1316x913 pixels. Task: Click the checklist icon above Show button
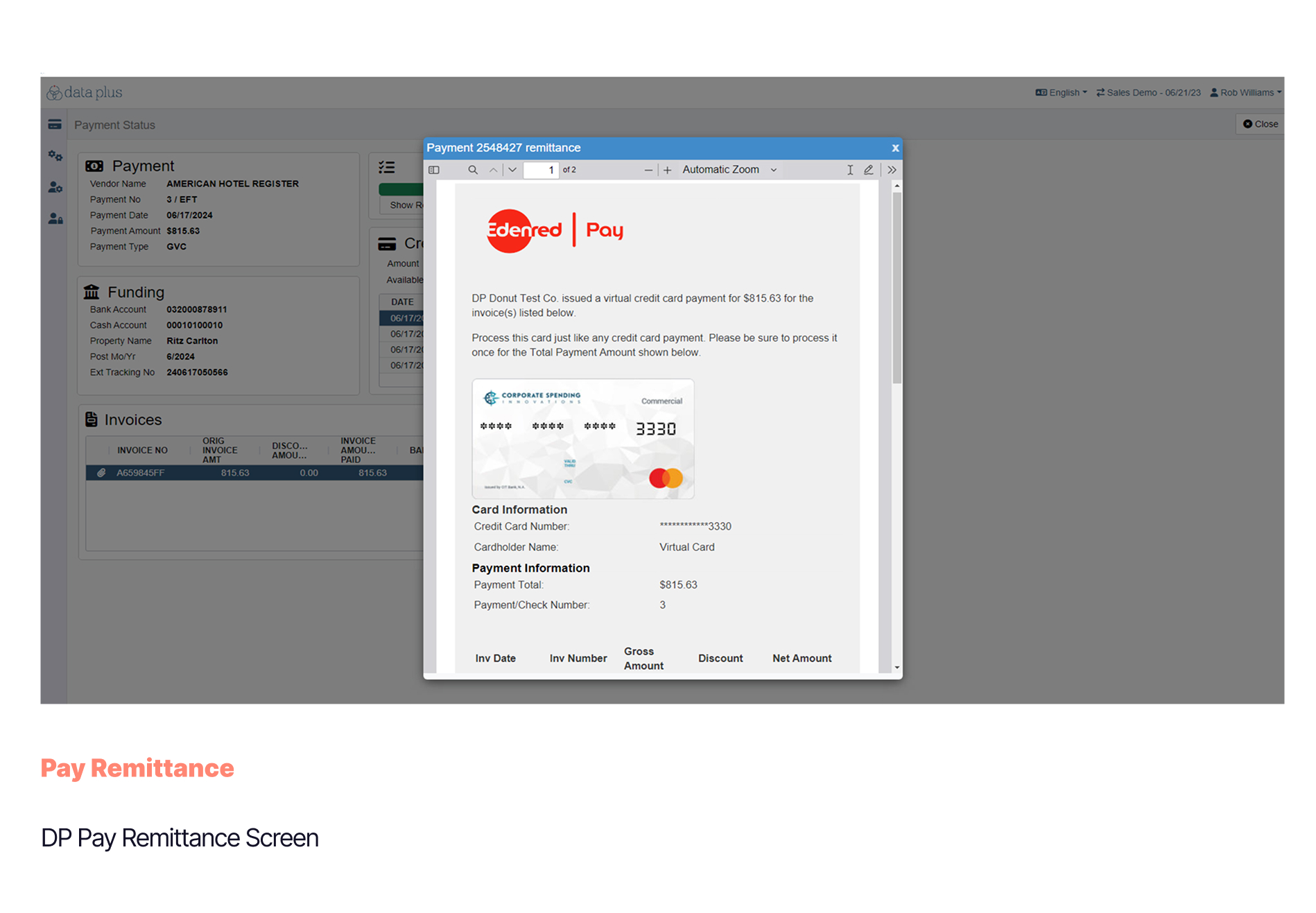coord(387,167)
